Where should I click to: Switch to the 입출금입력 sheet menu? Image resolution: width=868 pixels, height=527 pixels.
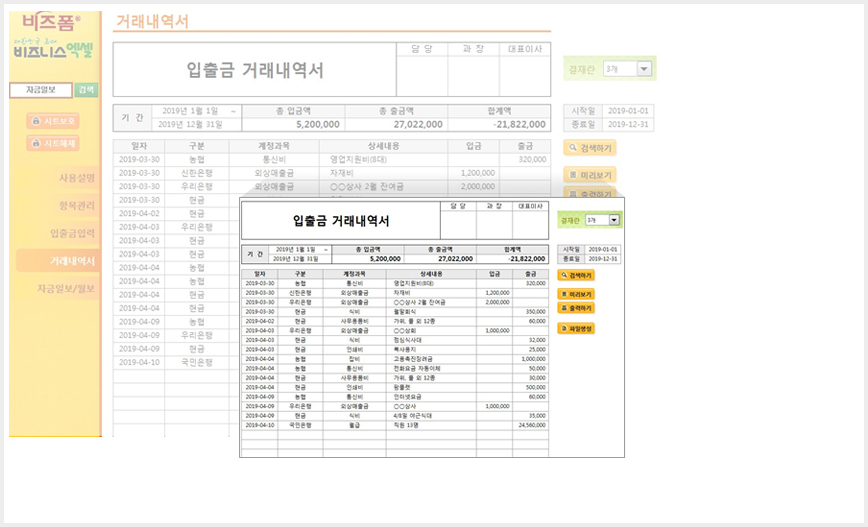point(73,233)
